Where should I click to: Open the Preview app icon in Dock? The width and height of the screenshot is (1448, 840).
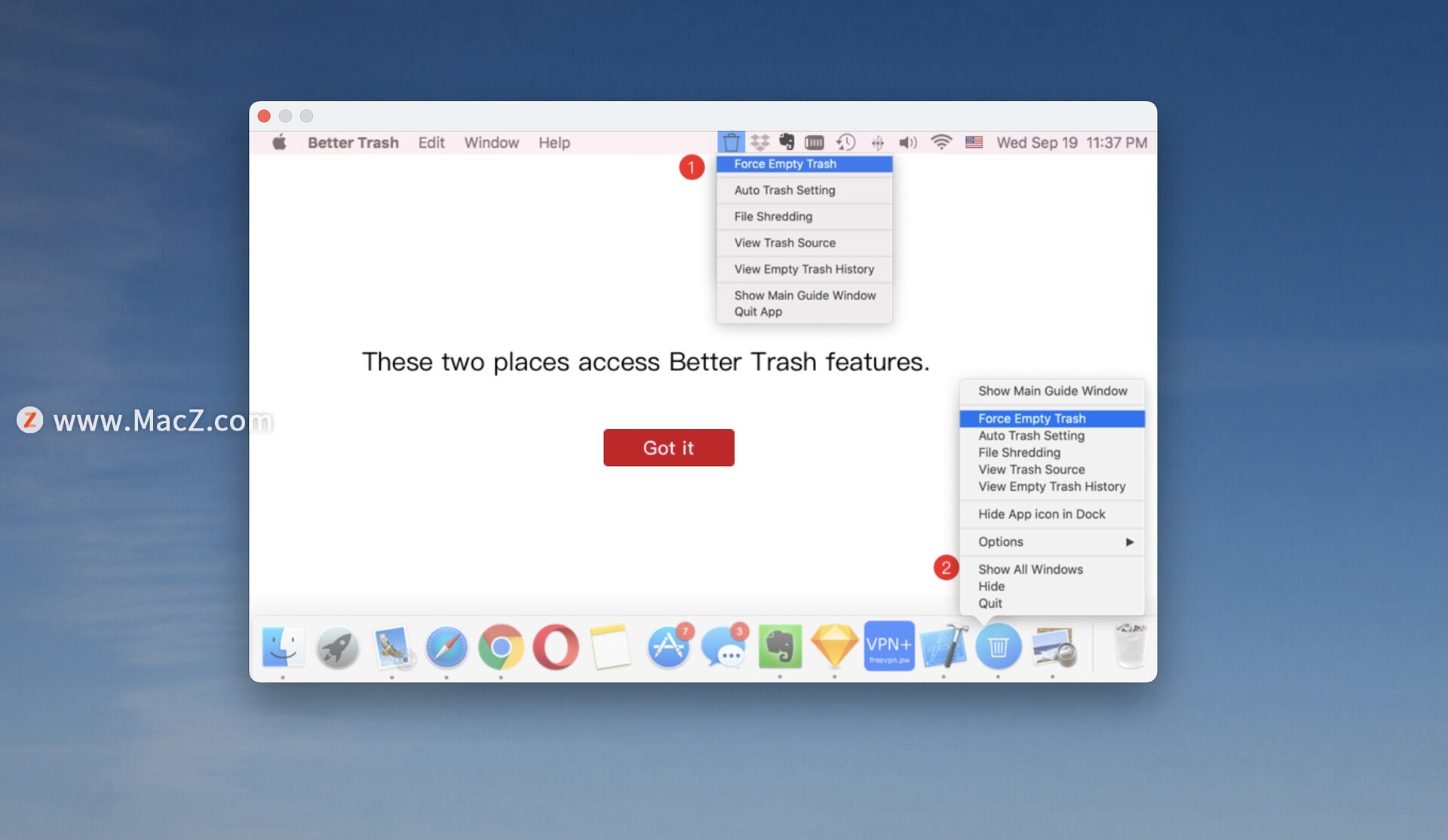click(1054, 647)
